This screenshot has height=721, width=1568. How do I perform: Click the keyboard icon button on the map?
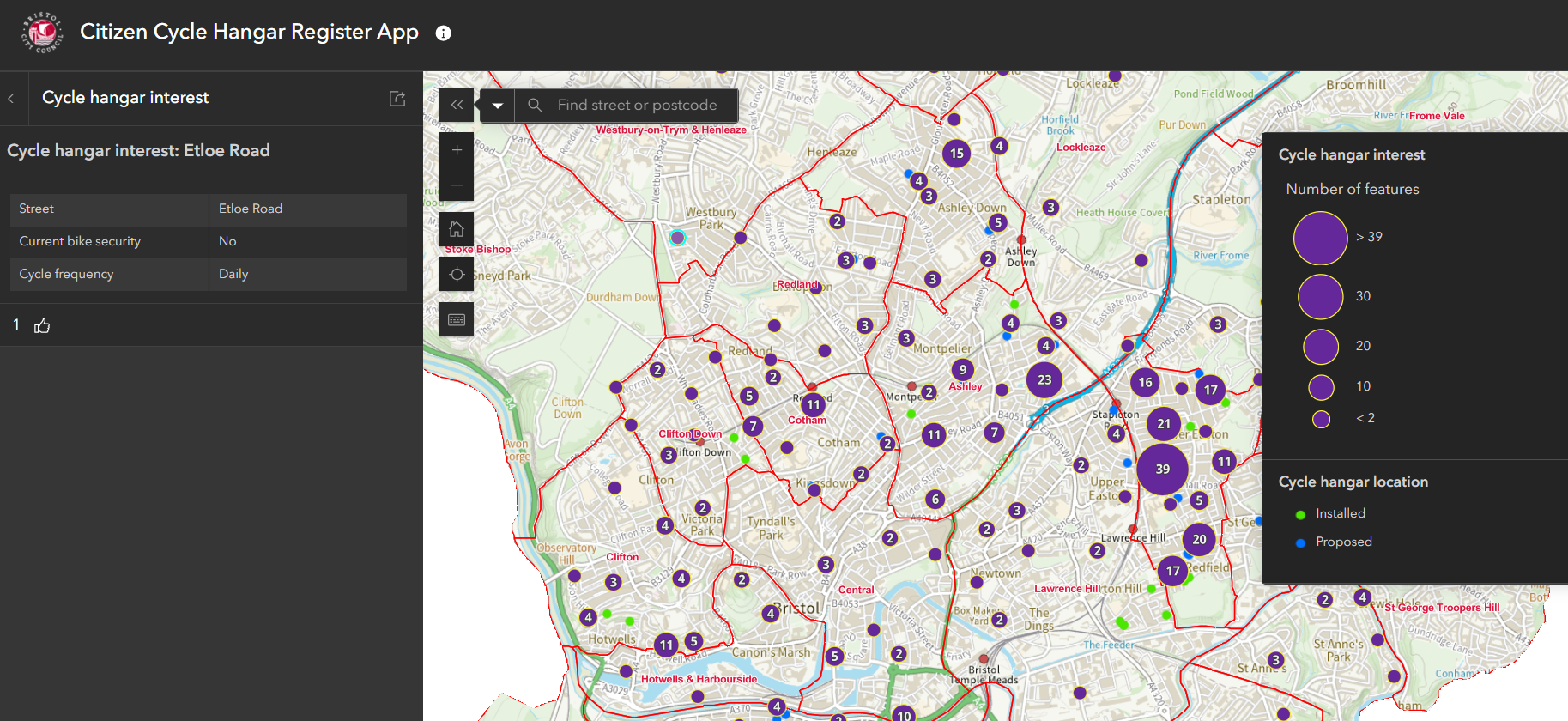click(x=457, y=319)
